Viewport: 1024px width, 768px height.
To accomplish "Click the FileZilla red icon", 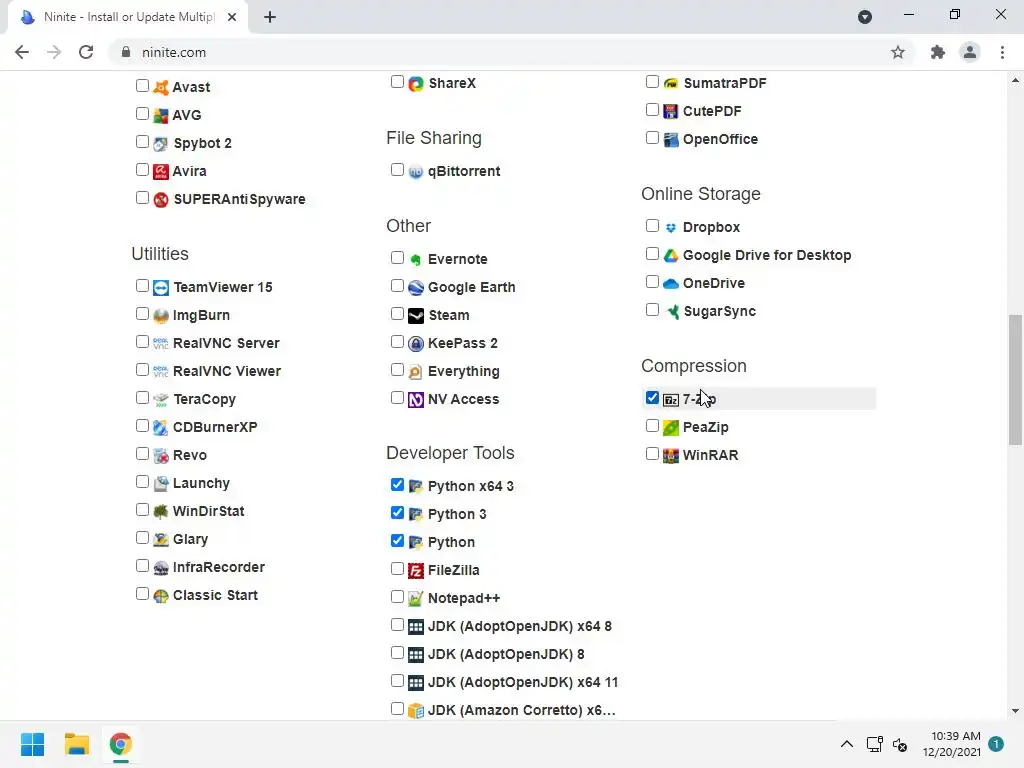I will [416, 570].
